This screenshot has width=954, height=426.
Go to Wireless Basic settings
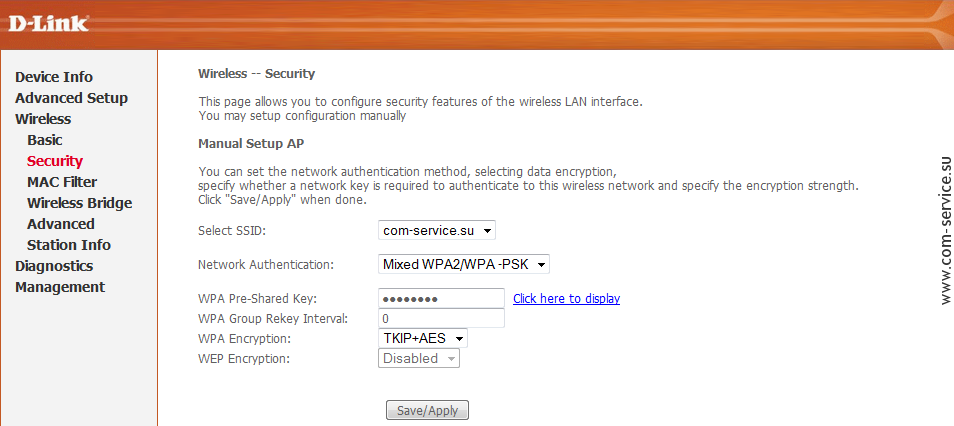pos(44,140)
